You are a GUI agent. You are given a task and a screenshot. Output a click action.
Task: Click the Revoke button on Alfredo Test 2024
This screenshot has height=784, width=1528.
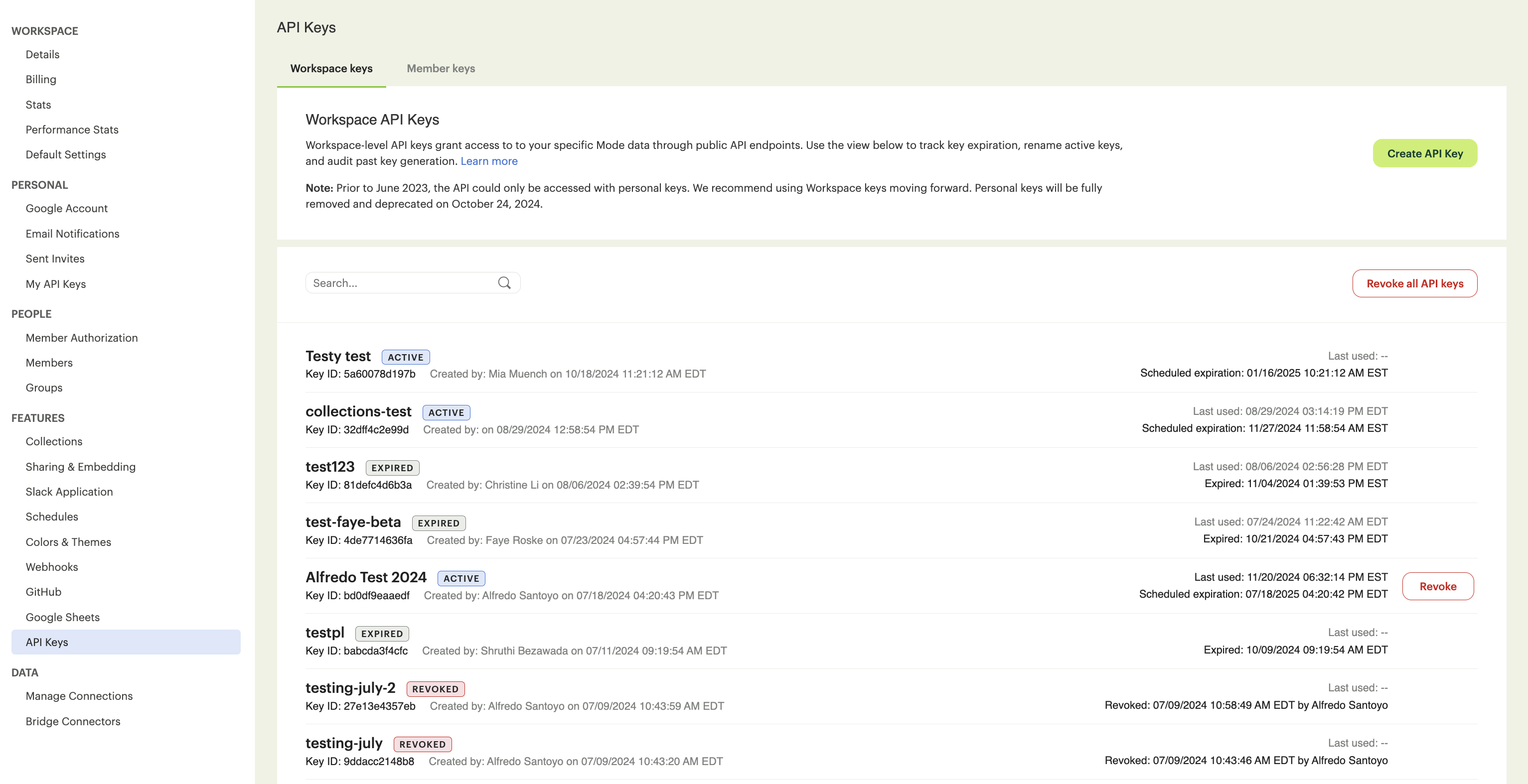tap(1437, 586)
